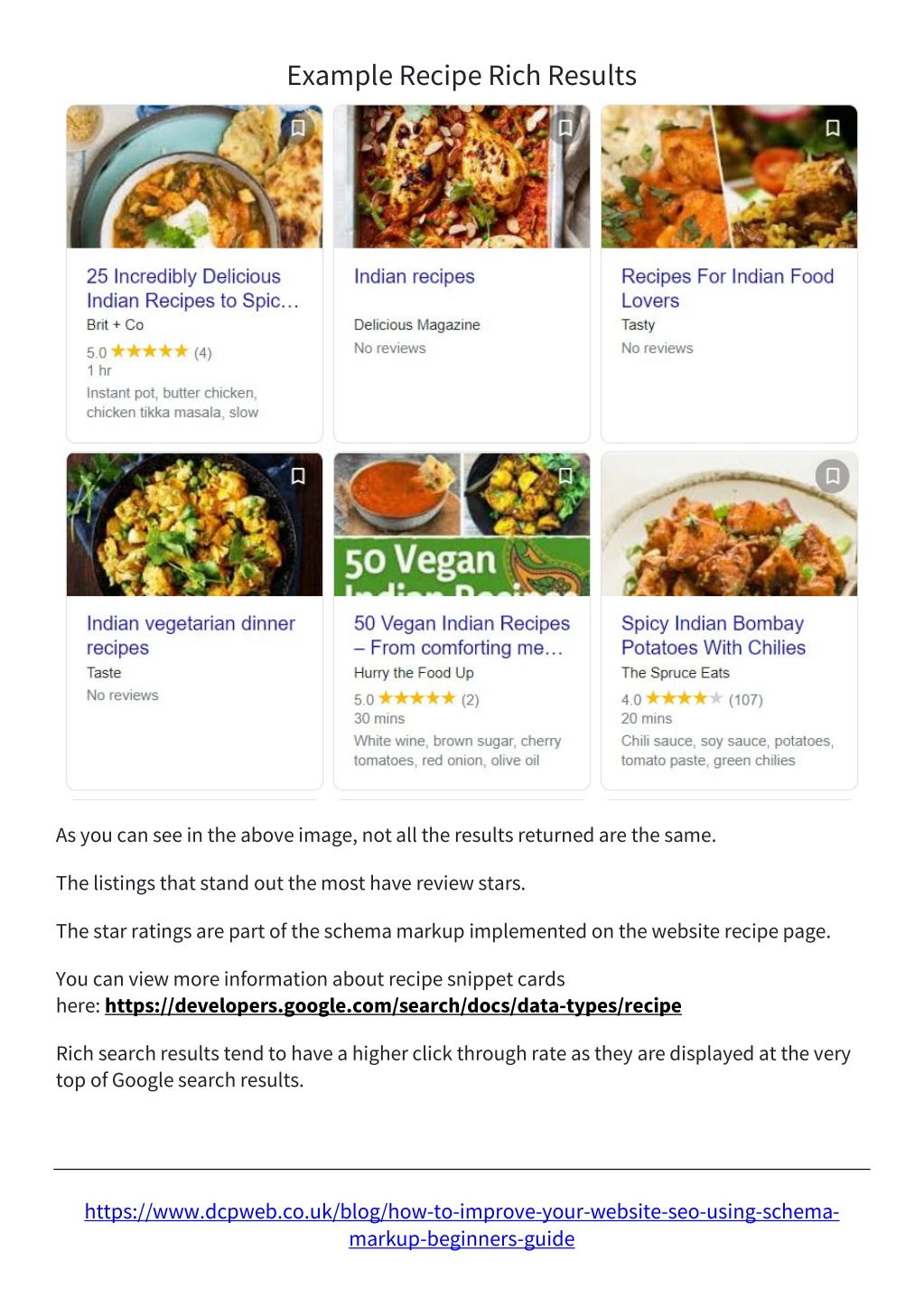
Task: Open the dcpweb.co.uk blog URL
Action: pos(462,1225)
